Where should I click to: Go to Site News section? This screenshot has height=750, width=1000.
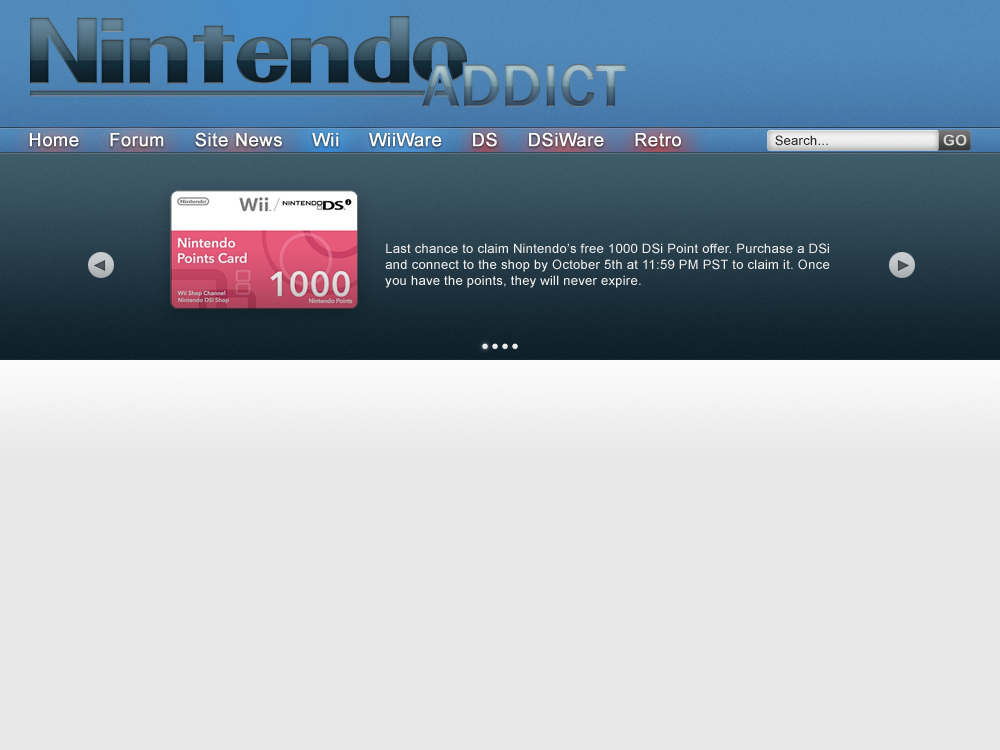coord(239,140)
